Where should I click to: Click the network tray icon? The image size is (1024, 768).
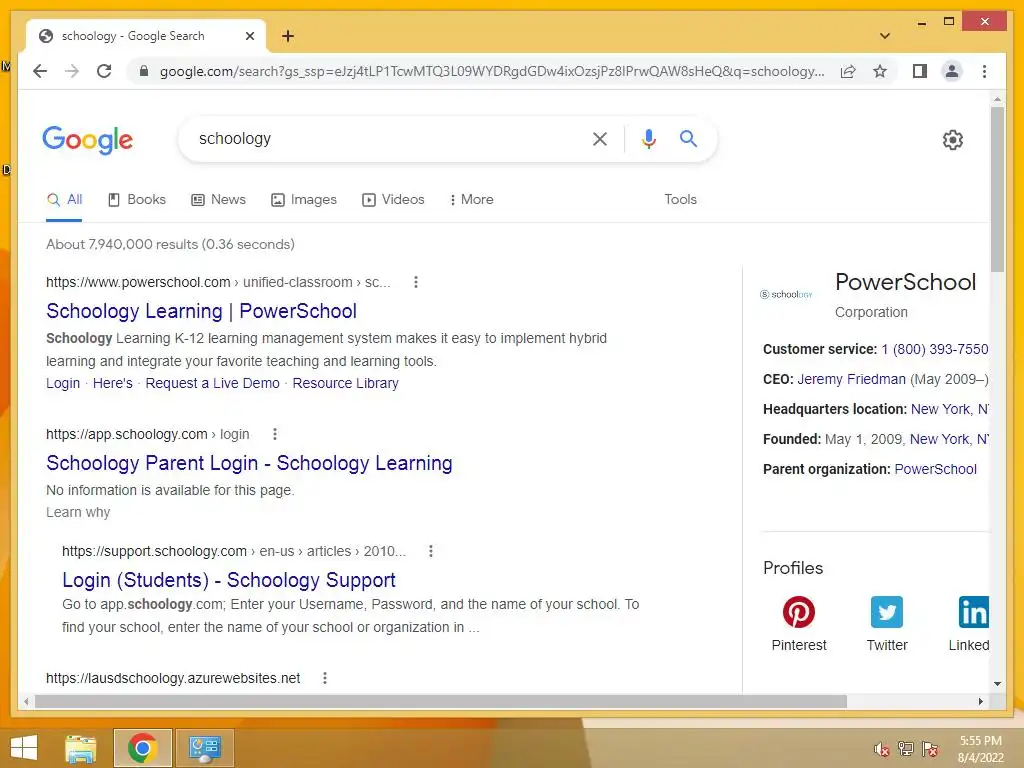coord(906,749)
